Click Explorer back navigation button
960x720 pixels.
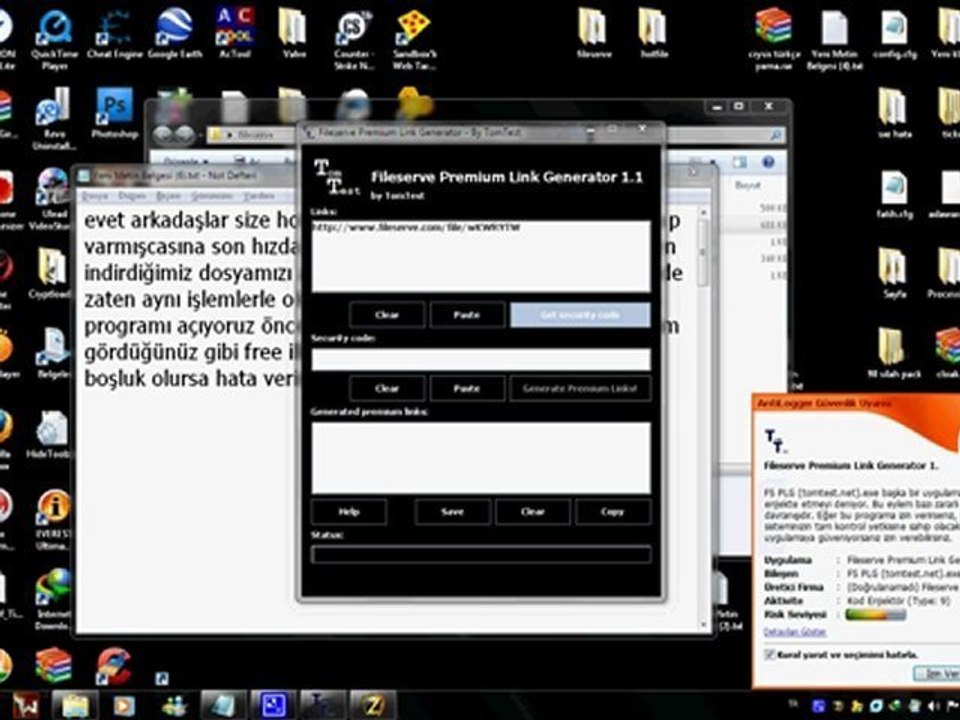[x=164, y=135]
